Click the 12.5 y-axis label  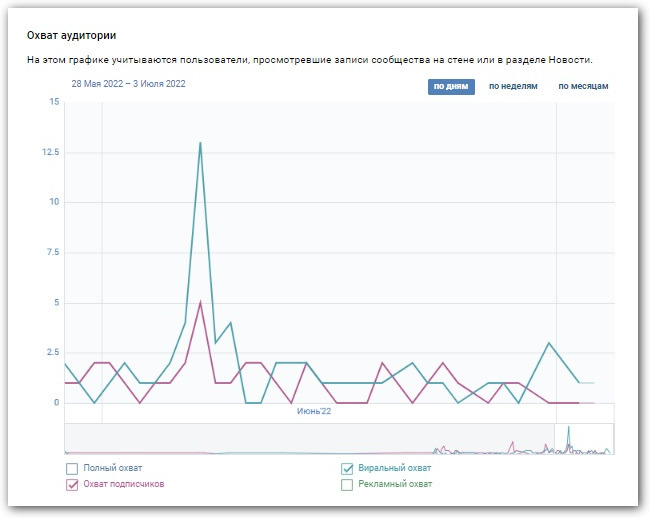[50, 152]
